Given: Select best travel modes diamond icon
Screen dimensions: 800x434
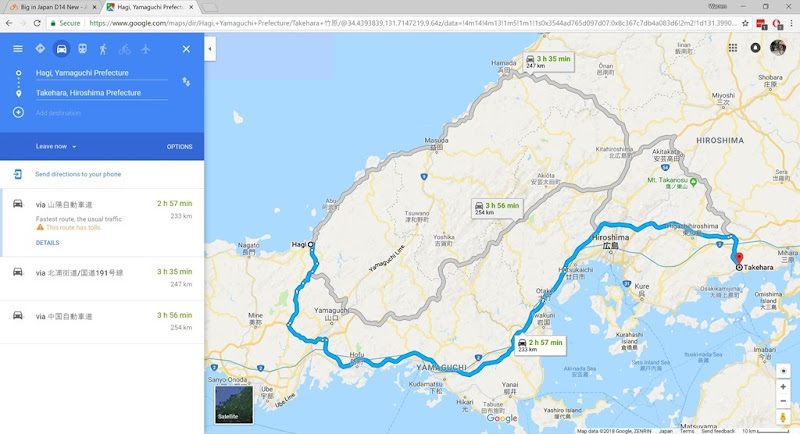Looking at the screenshot, I should [40, 48].
